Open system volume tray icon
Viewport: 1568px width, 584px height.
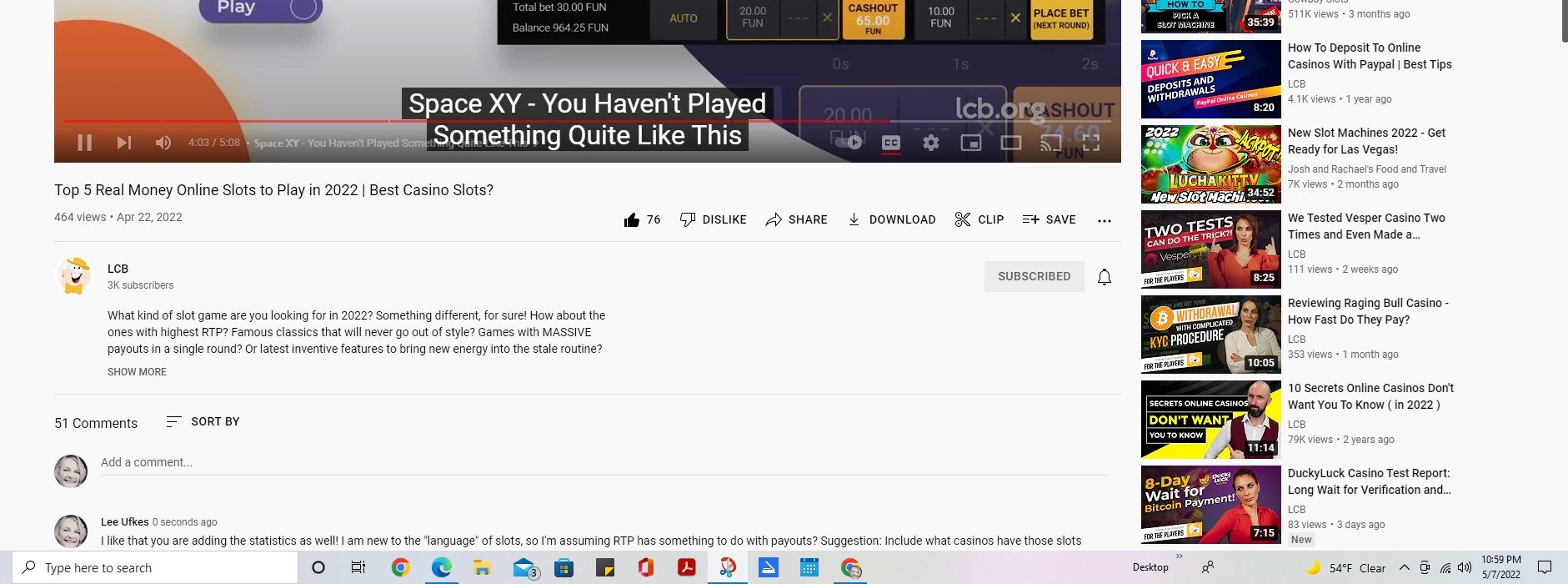click(x=1465, y=567)
